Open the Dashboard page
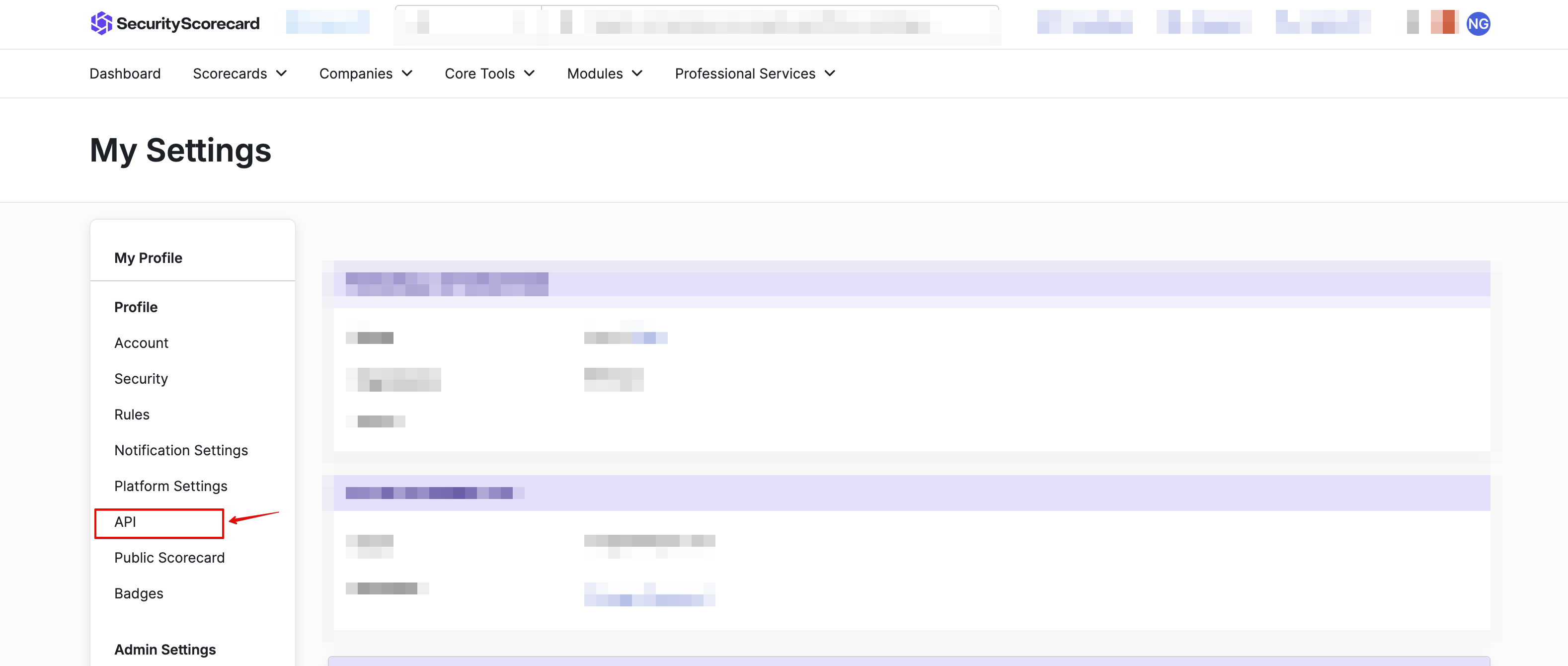This screenshot has height=666, width=1568. pyautogui.click(x=125, y=74)
